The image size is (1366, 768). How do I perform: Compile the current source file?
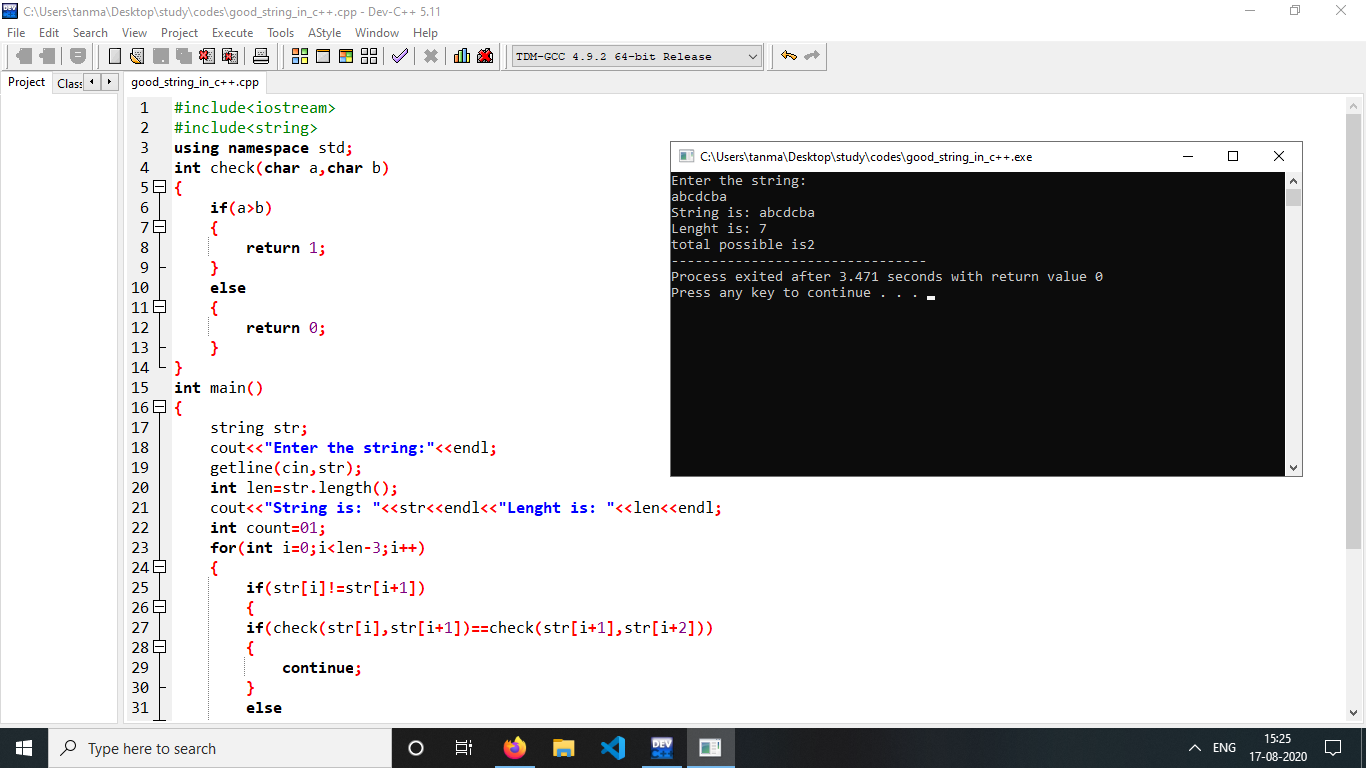click(300, 56)
